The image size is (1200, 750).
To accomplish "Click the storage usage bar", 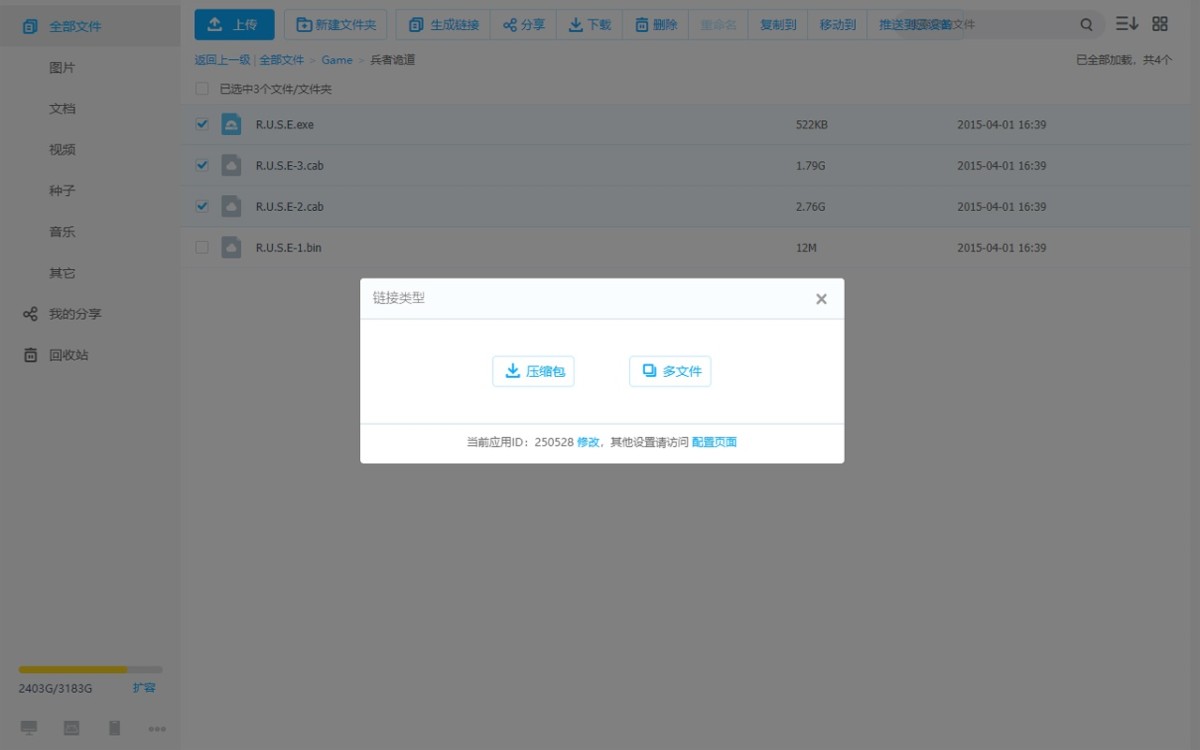I will 90,669.
